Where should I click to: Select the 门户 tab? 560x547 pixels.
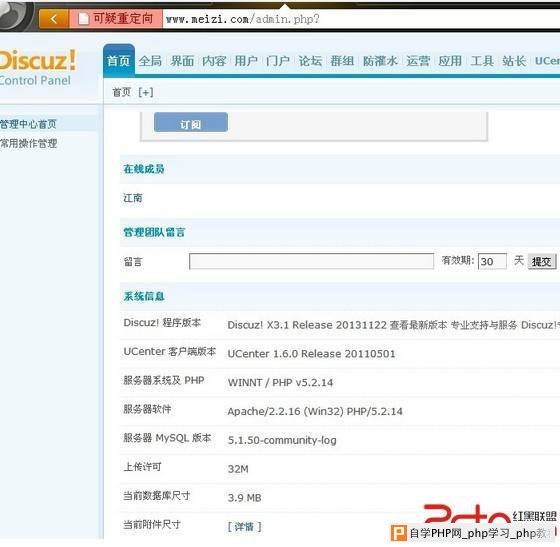click(278, 61)
